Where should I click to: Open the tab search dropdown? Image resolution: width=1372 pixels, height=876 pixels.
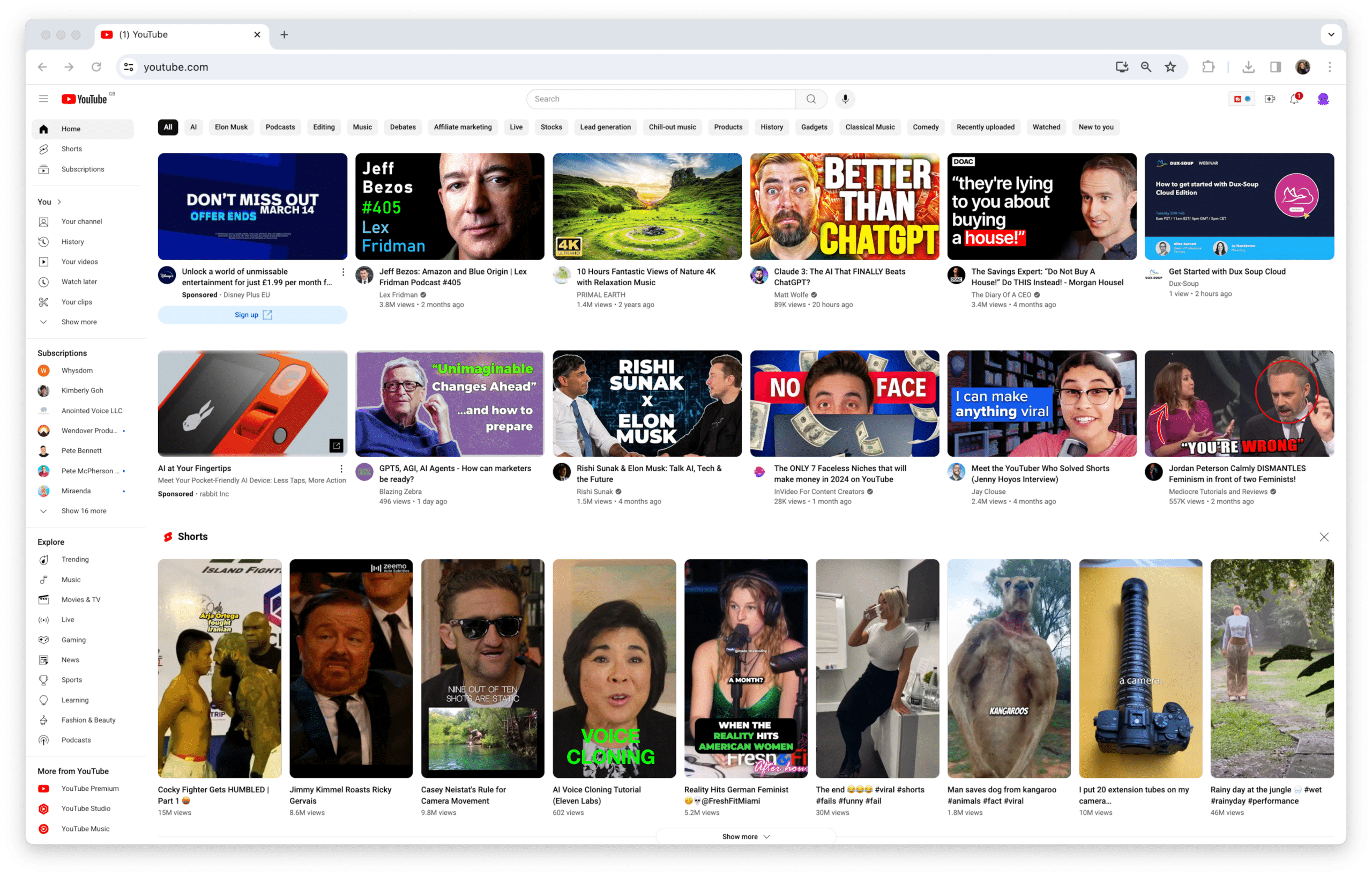[x=1331, y=34]
